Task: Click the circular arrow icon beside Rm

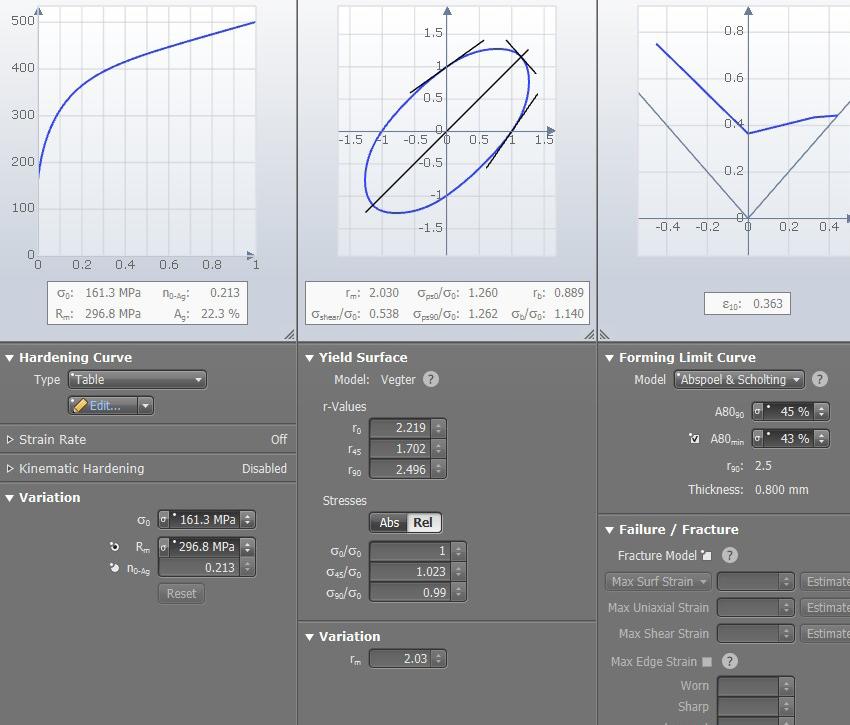Action: [x=114, y=547]
